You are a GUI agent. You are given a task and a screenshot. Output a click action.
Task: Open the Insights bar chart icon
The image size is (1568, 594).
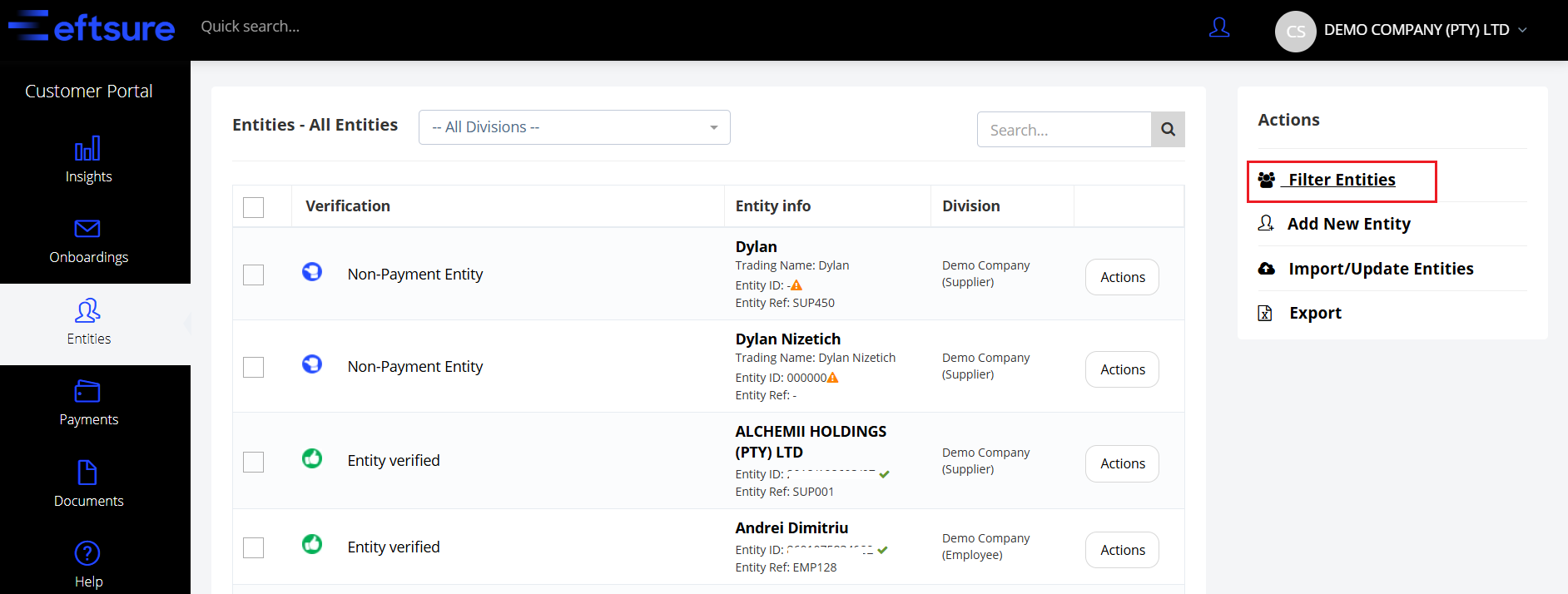[x=87, y=149]
